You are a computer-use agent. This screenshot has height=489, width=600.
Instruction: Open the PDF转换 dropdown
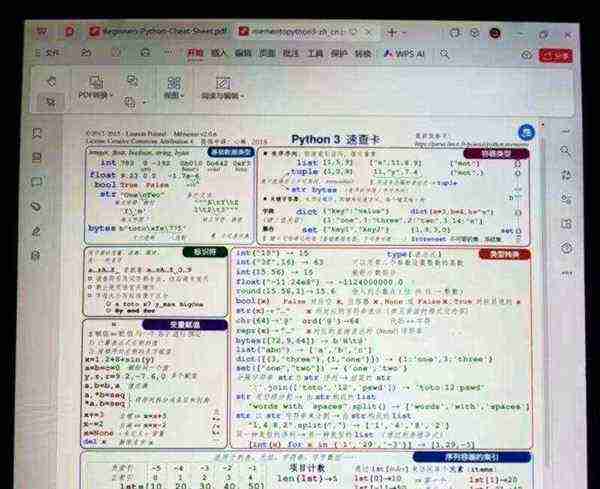click(95, 87)
